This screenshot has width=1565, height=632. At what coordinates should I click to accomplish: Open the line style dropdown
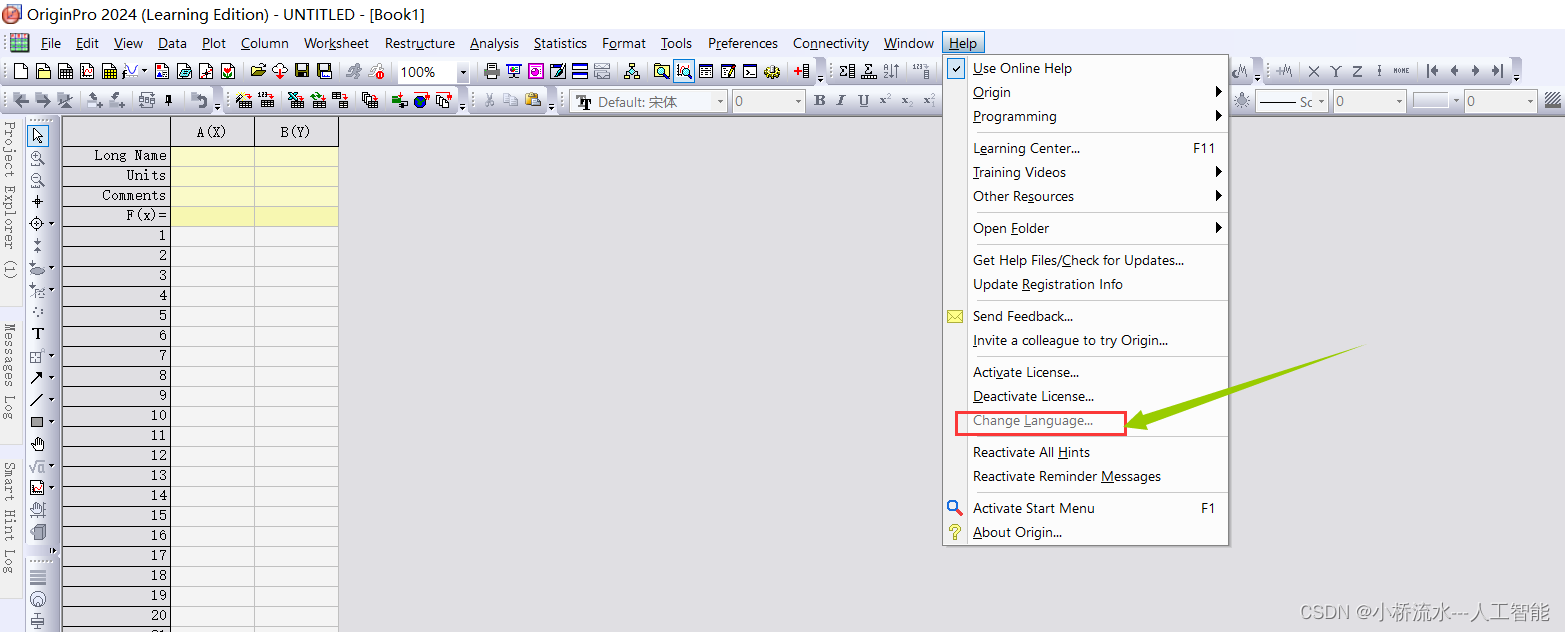(1321, 102)
